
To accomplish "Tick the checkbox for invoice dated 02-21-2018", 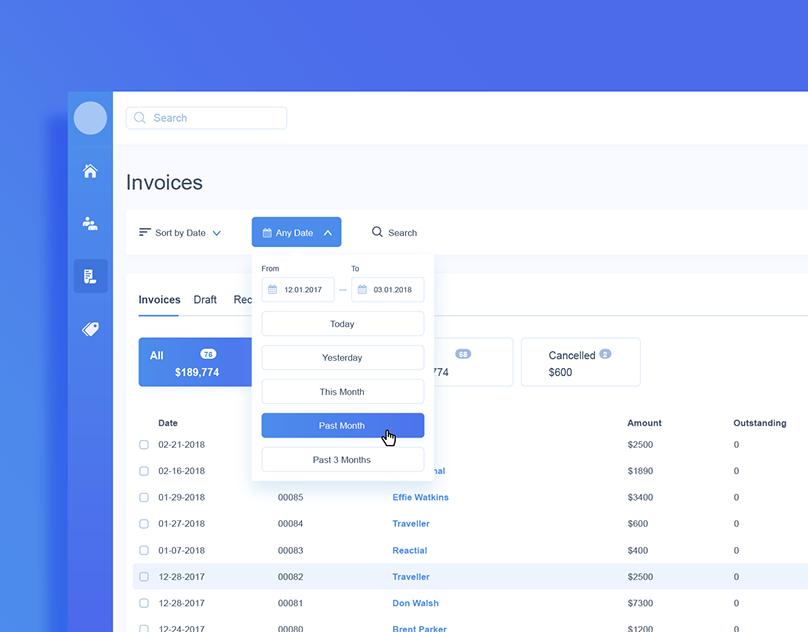I will (144, 444).
